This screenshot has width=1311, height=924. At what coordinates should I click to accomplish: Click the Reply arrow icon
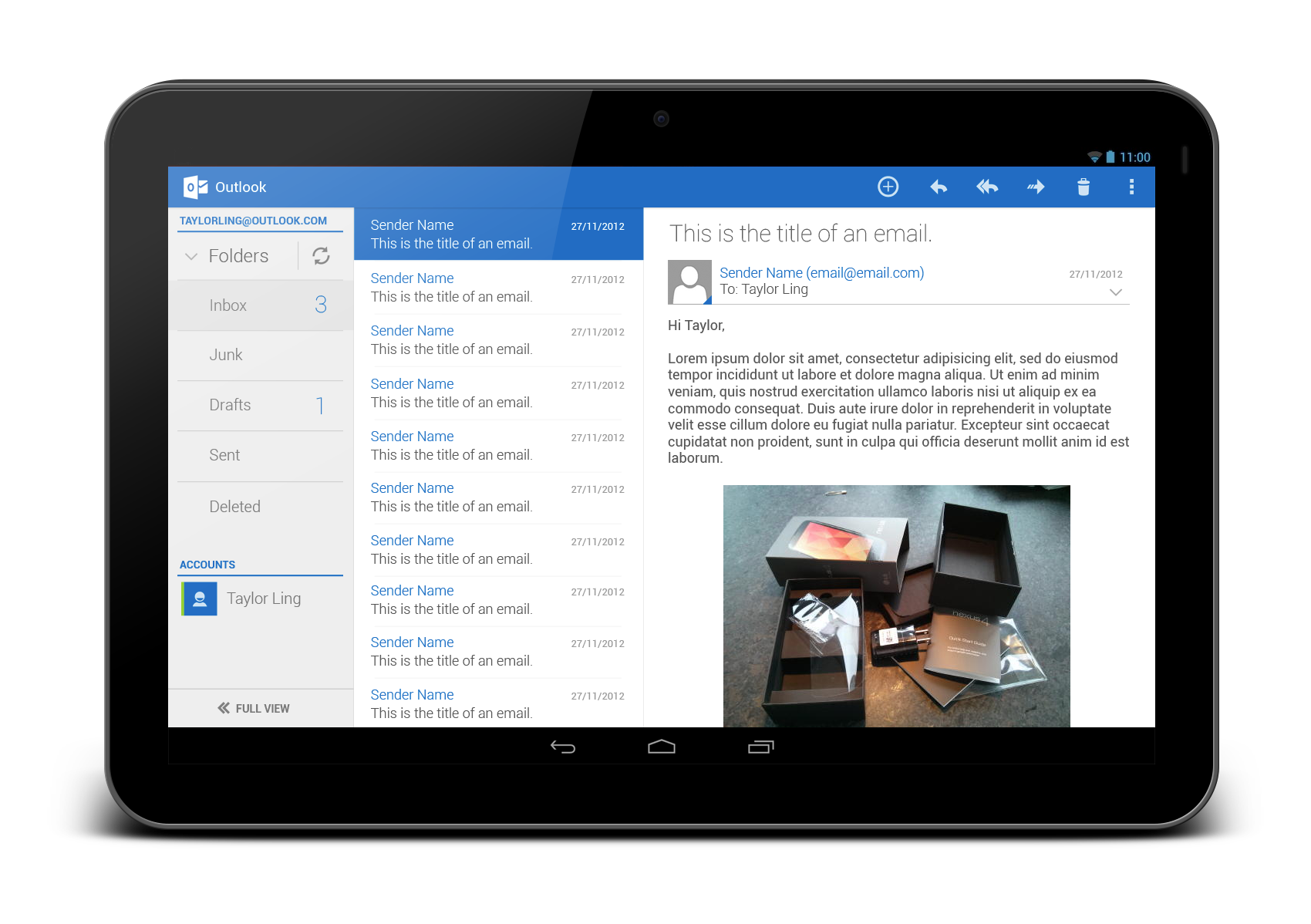click(938, 187)
